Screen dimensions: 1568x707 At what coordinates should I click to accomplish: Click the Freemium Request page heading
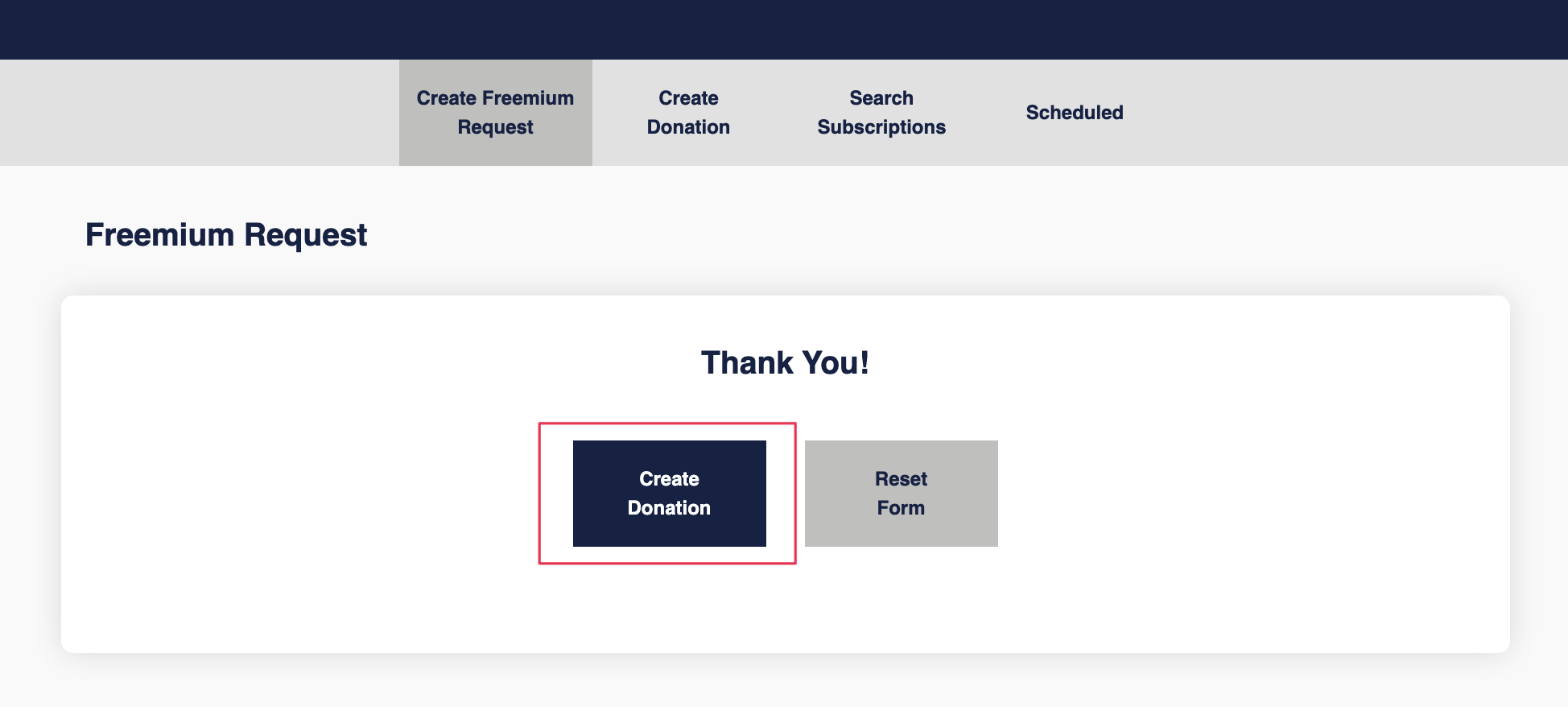point(226,235)
